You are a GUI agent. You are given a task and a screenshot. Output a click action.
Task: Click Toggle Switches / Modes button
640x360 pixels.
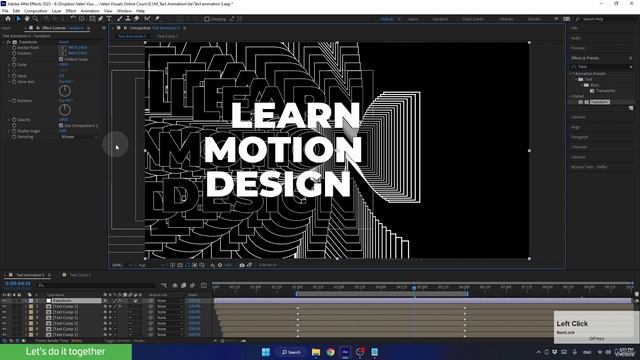click(124, 340)
